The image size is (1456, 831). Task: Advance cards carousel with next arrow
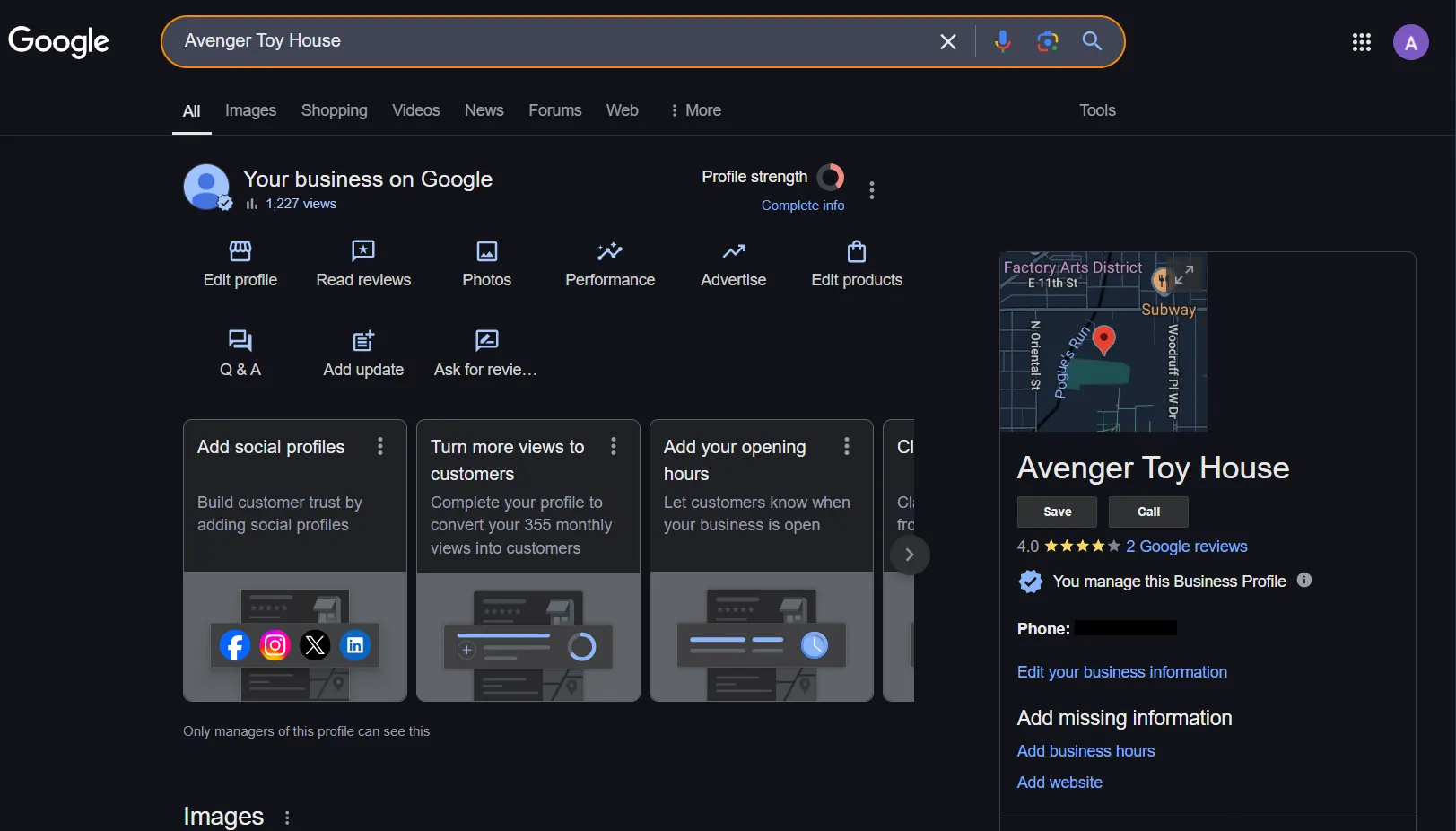point(910,555)
